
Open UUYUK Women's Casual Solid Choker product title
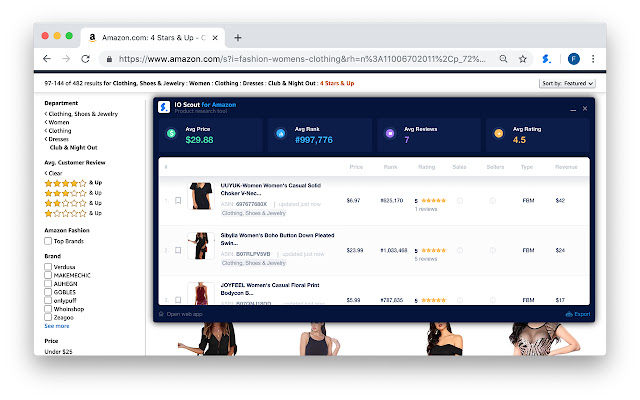(271, 189)
